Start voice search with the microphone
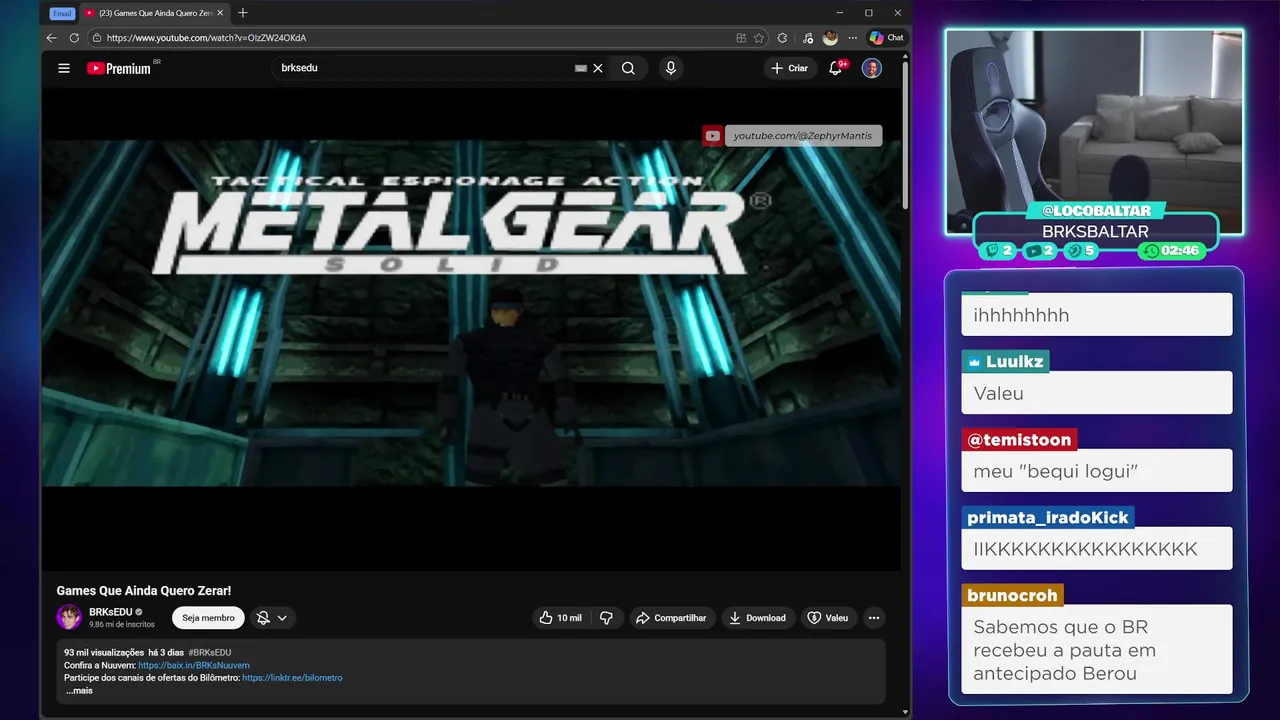The height and width of the screenshot is (720, 1280). click(x=671, y=68)
